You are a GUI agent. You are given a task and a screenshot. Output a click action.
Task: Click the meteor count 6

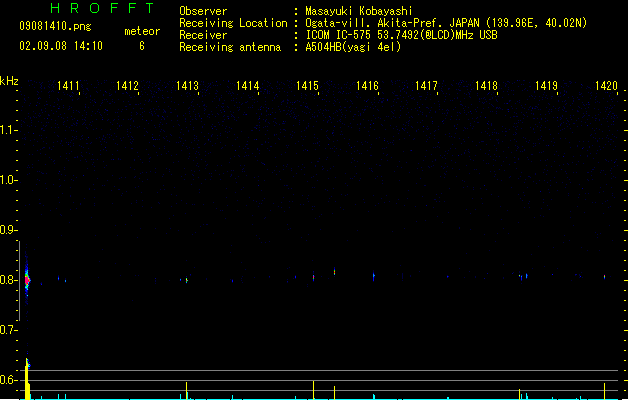[x=142, y=46]
